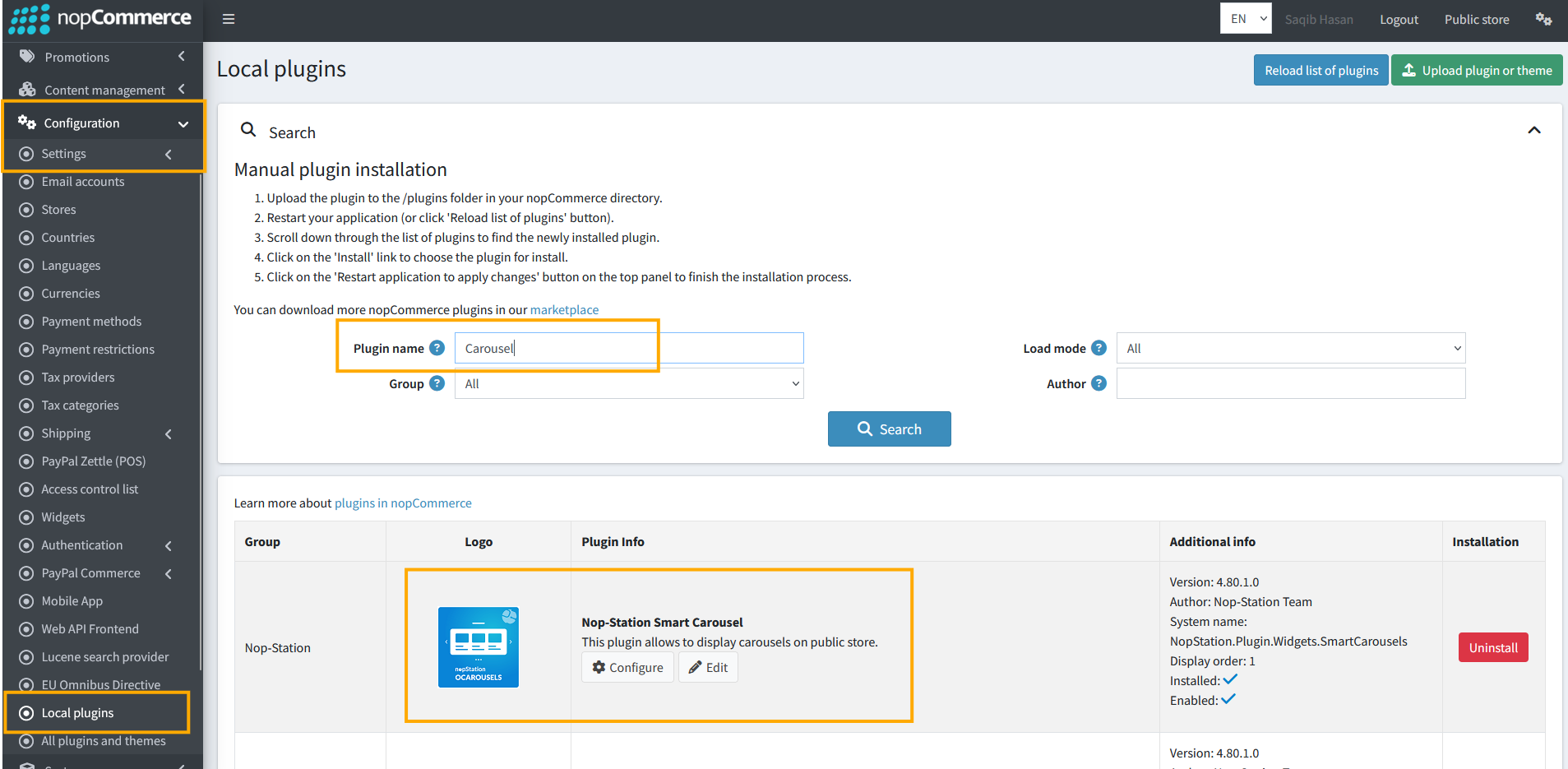The width and height of the screenshot is (1568, 769).
Task: Open the Load mode dropdown
Action: [1291, 348]
